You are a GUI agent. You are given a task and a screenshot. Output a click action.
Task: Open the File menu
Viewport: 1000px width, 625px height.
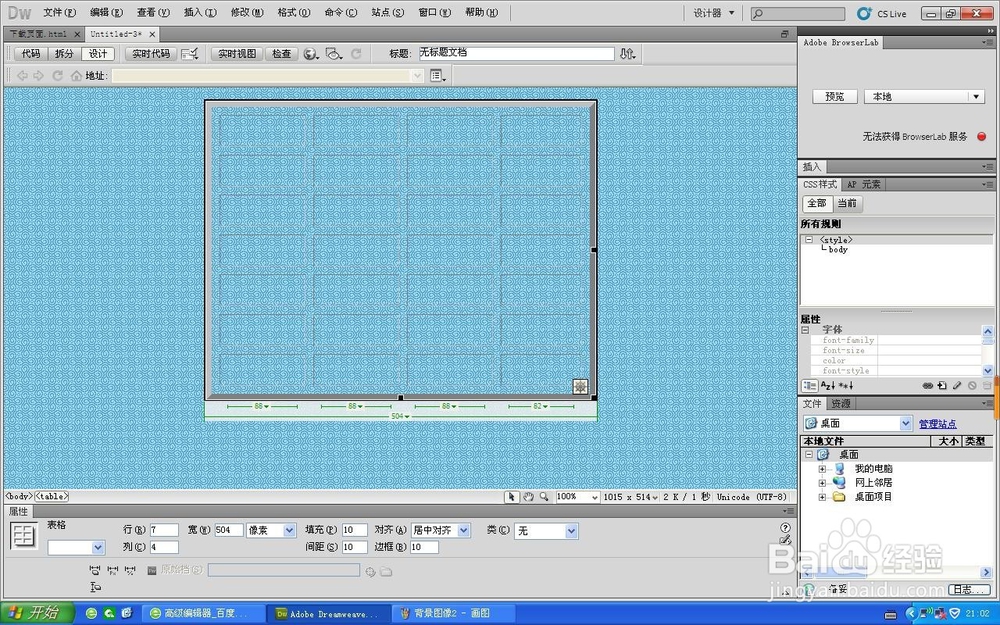(59, 13)
